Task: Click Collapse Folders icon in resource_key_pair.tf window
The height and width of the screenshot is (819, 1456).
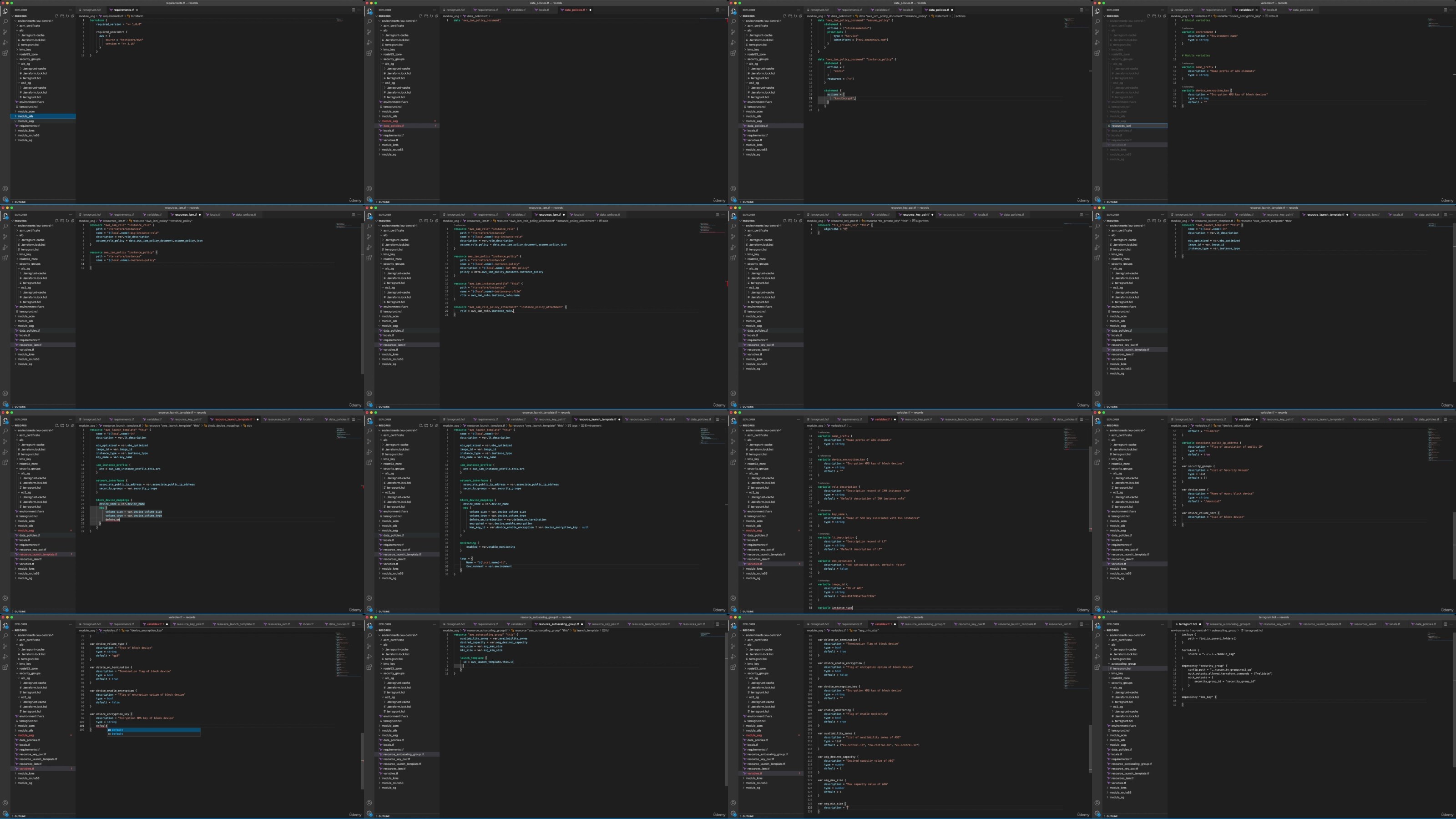Action: (x=800, y=221)
